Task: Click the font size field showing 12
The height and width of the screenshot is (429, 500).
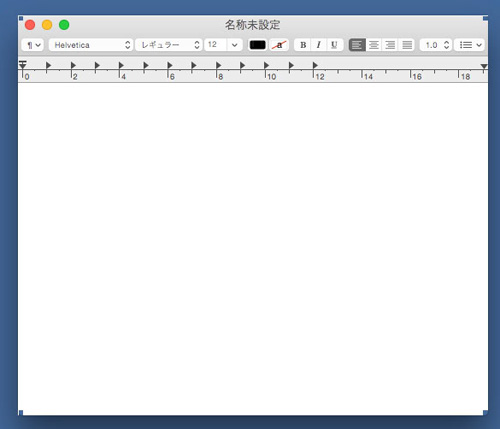Action: point(216,45)
